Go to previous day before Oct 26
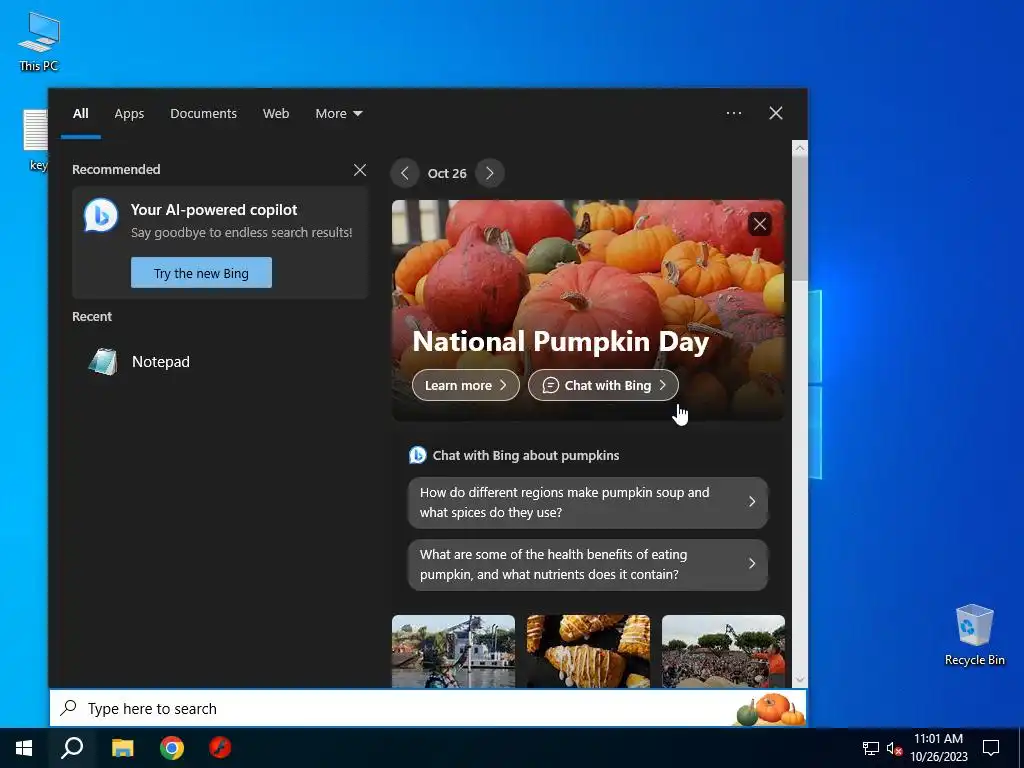The image size is (1024, 768). [405, 173]
